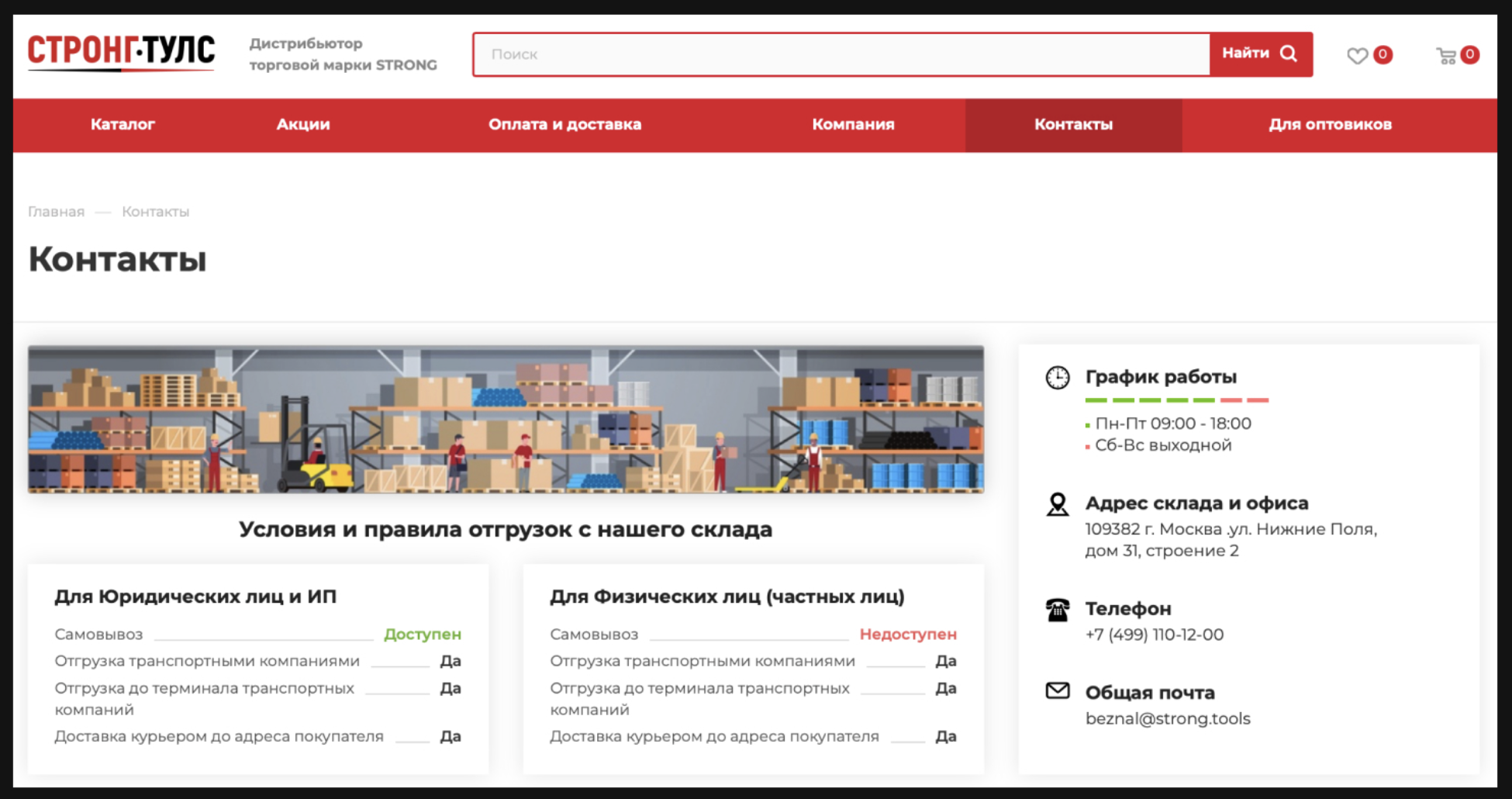Select the Компания menu item
This screenshot has width=1512, height=799.
(x=853, y=125)
